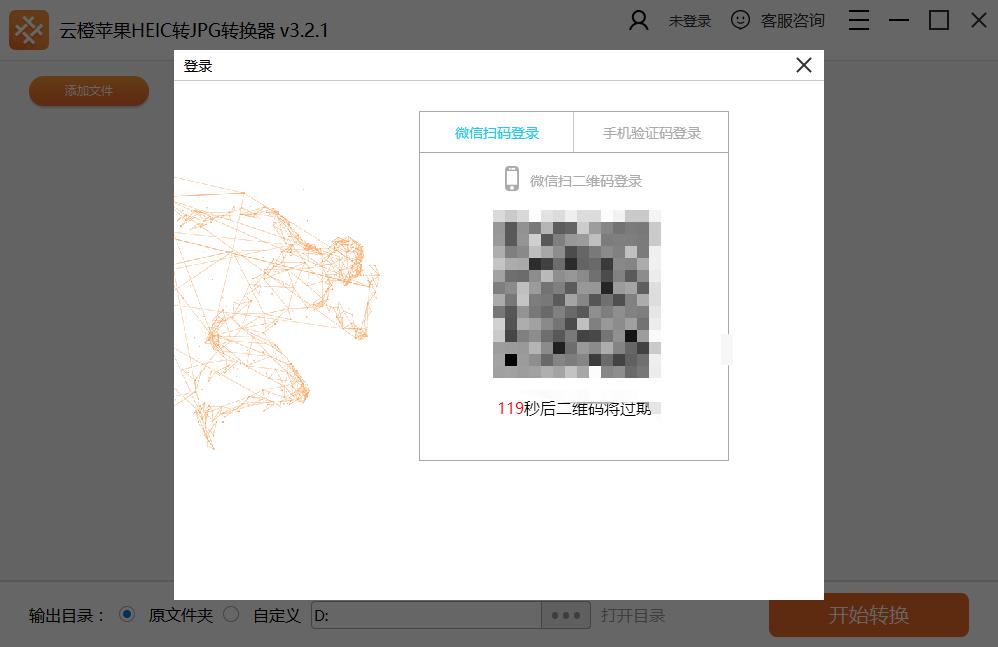Open the hamburger main menu icon
The height and width of the screenshot is (647, 998).
[859, 20]
